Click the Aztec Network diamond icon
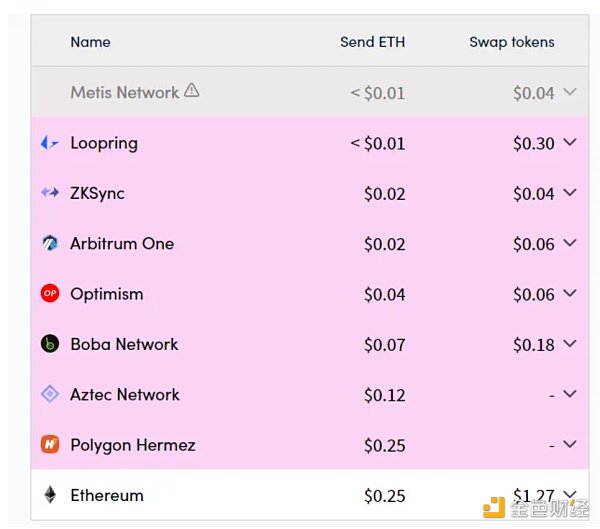 (49, 394)
